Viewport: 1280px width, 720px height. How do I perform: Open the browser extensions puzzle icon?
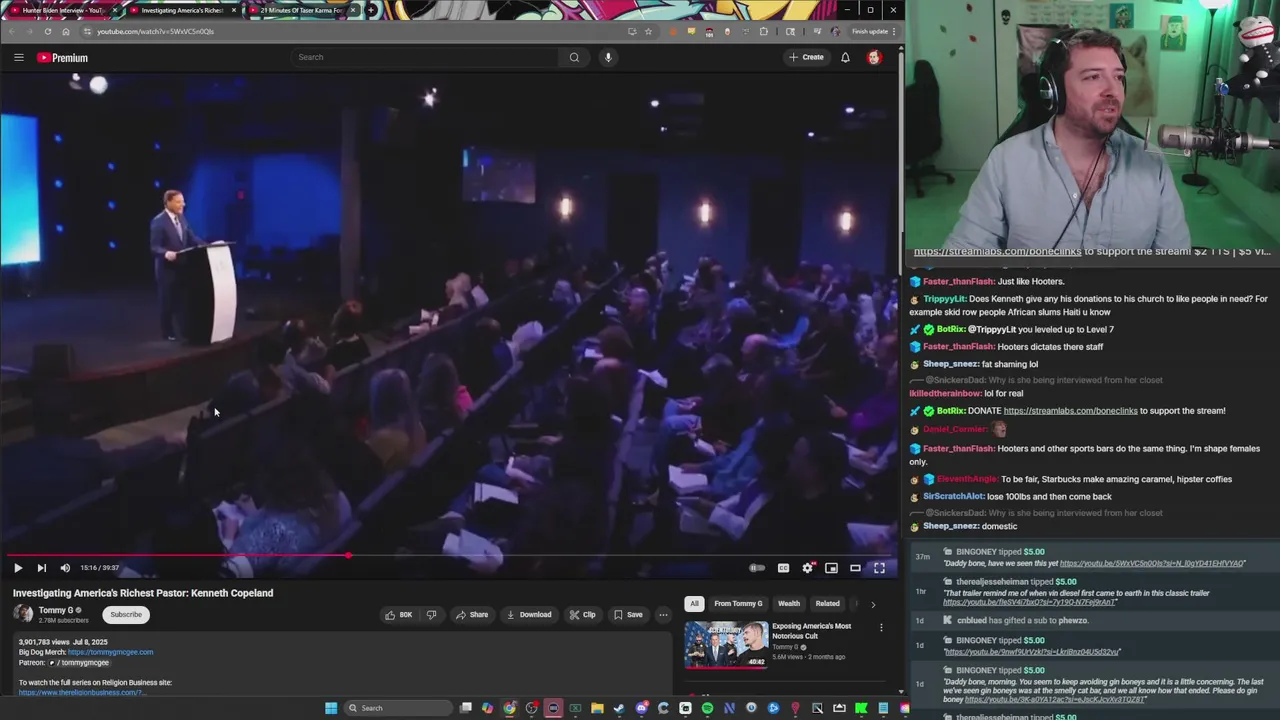(x=764, y=31)
